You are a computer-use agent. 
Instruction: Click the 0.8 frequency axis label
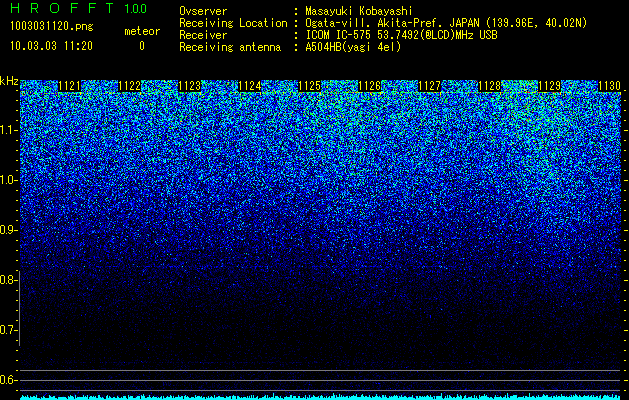click(x=8, y=280)
